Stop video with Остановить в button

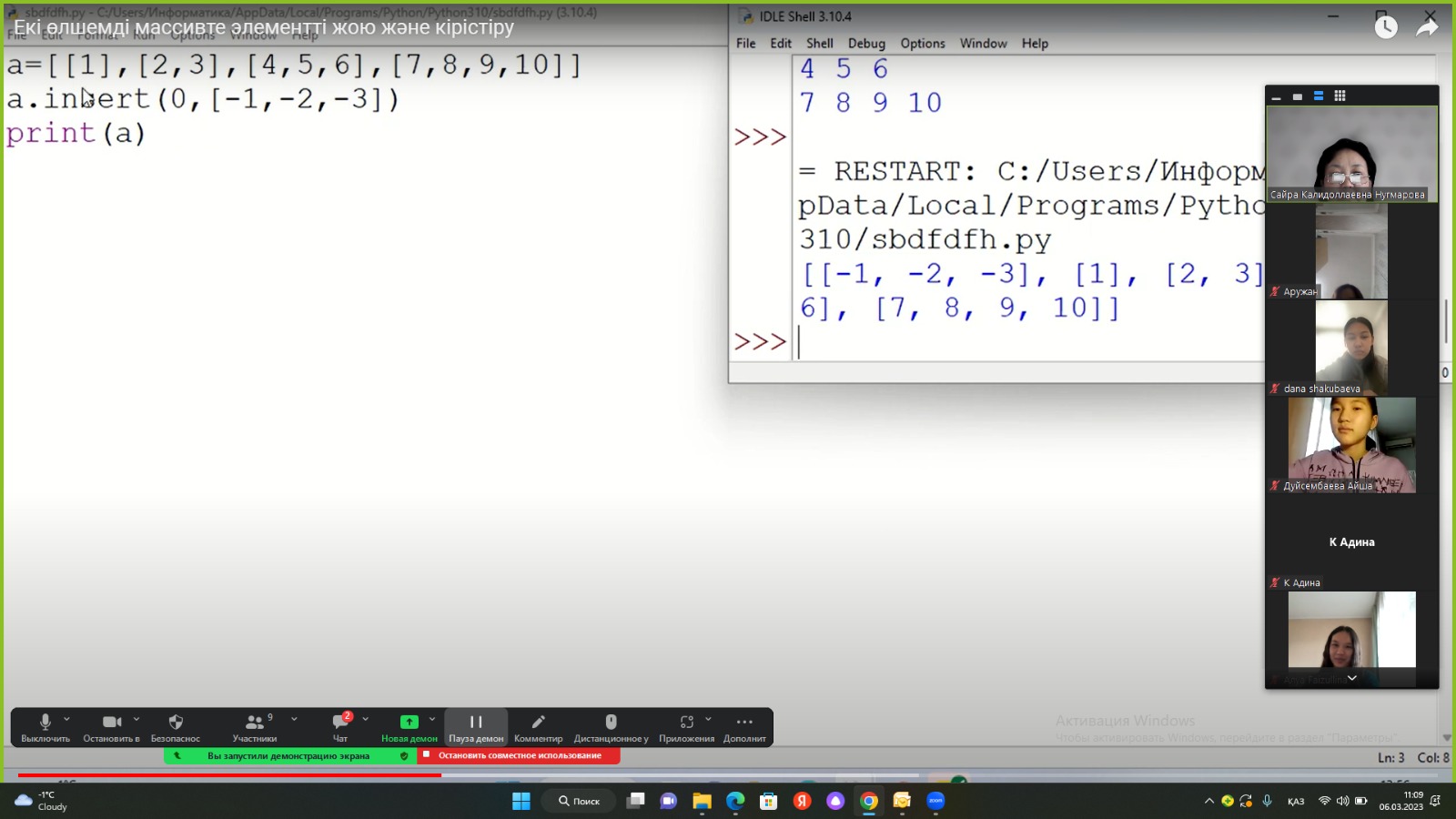pyautogui.click(x=111, y=727)
